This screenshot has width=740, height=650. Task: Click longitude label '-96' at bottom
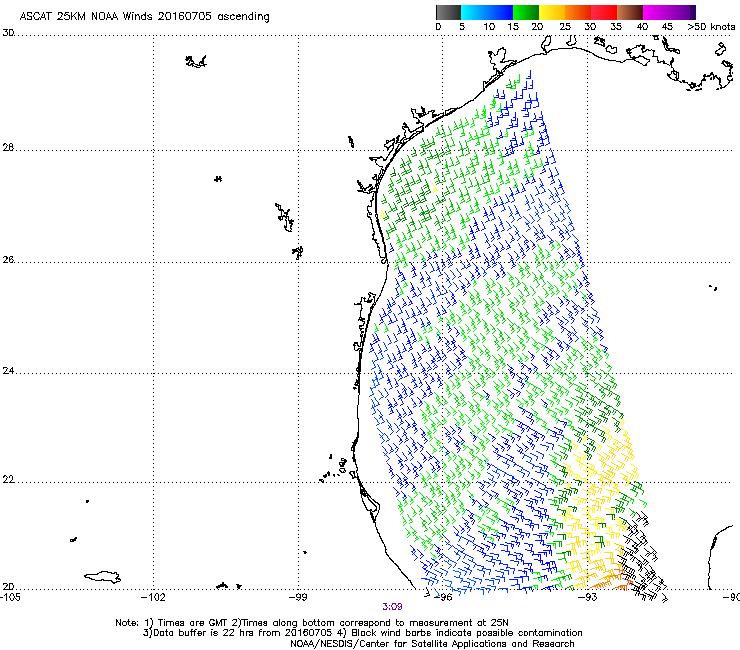point(442,597)
